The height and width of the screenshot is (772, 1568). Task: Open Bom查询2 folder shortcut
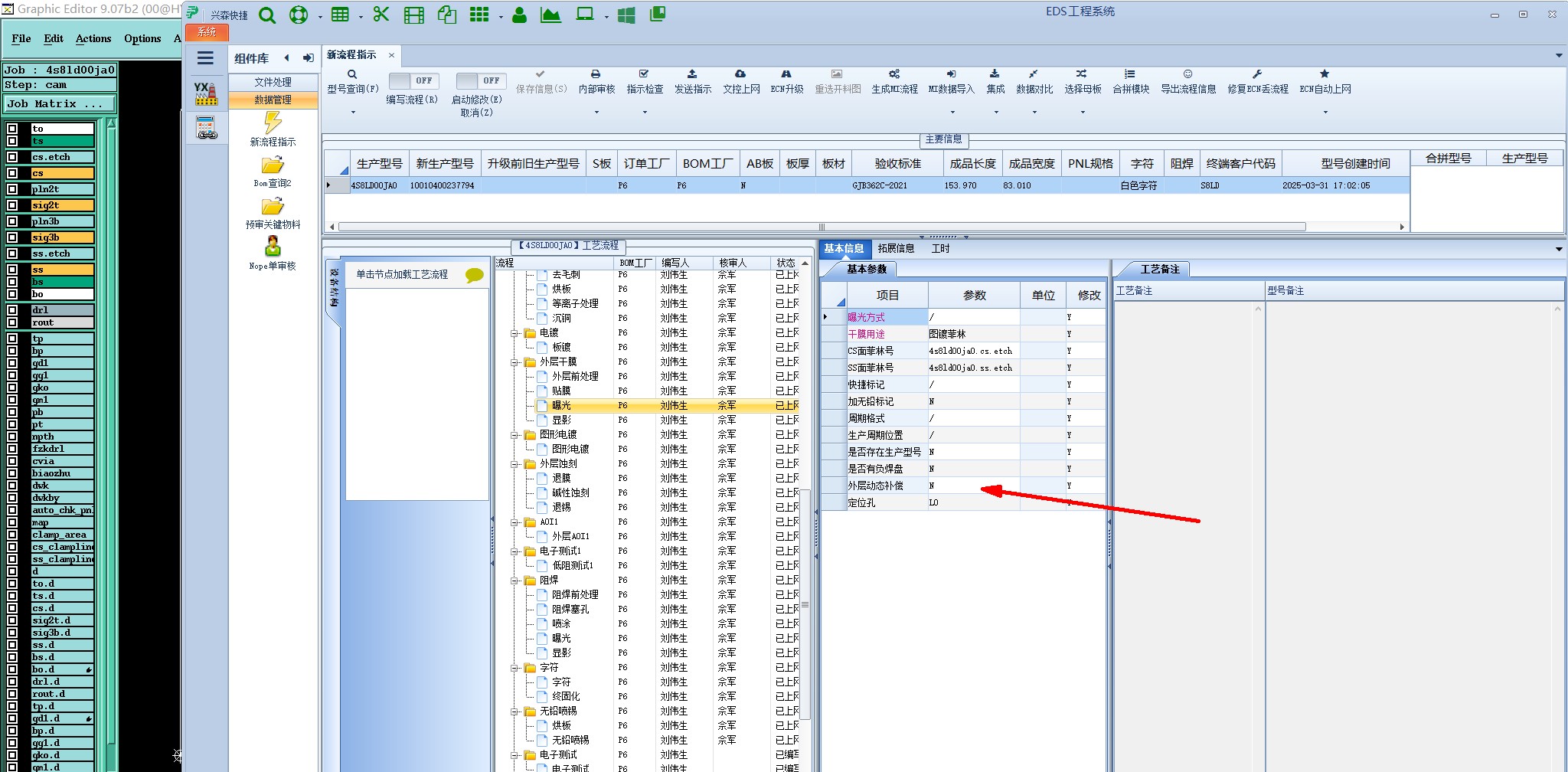pos(273,172)
